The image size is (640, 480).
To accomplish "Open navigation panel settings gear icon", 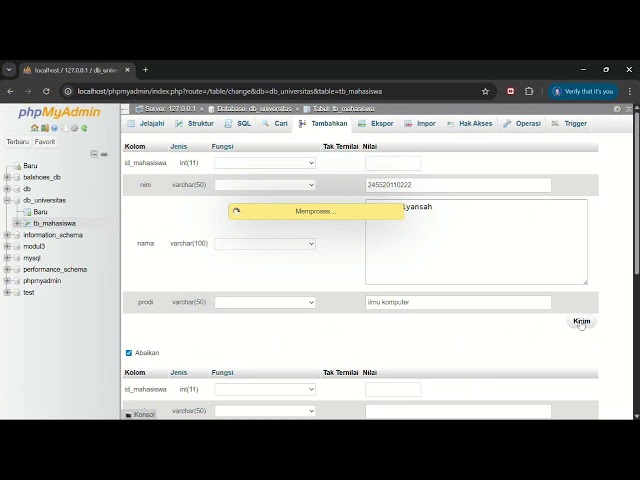I will click(x=74, y=128).
